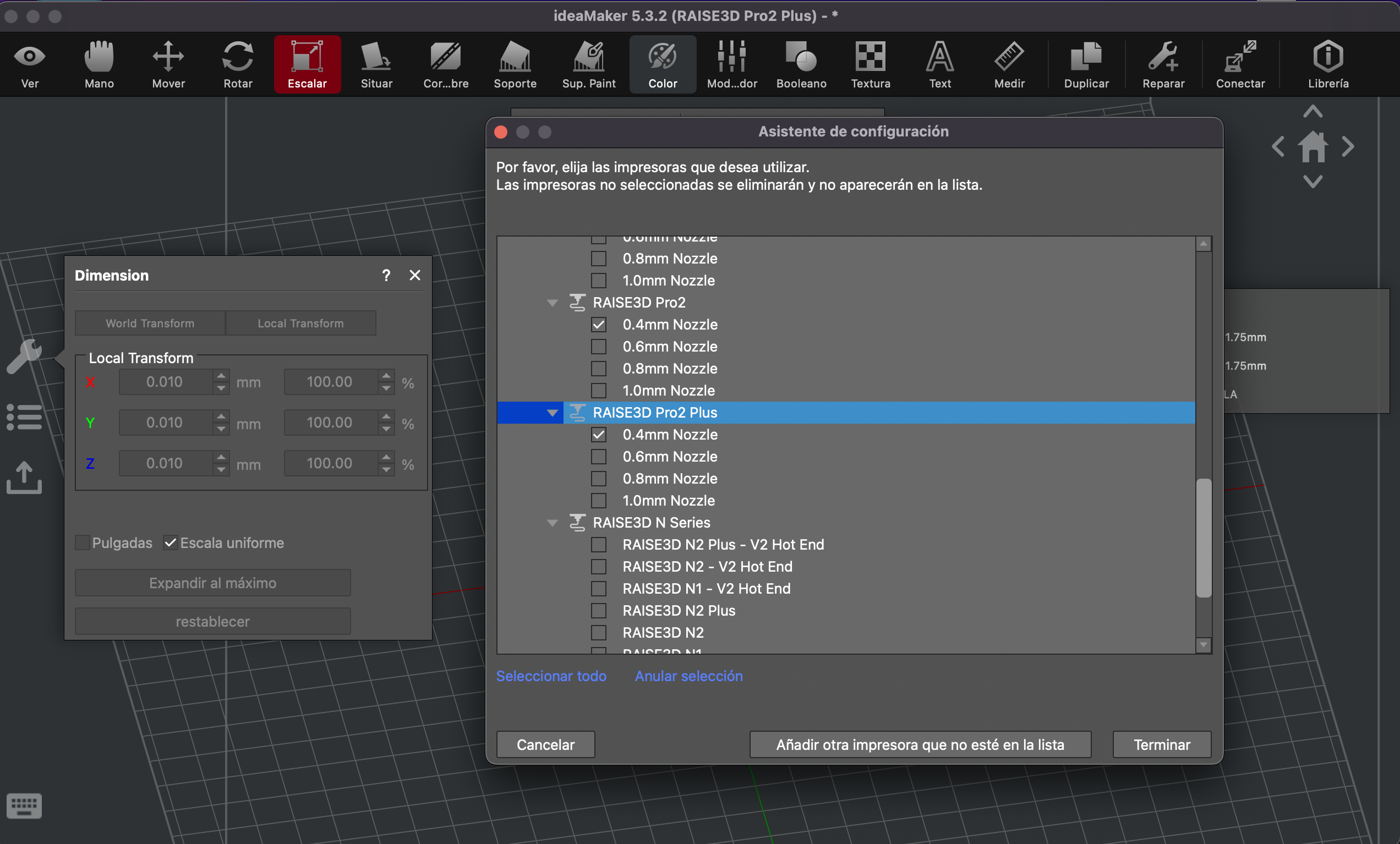Click the printer list vertical scrollbar thumb
Viewport: 1400px width, 844px height.
pos(1203,538)
